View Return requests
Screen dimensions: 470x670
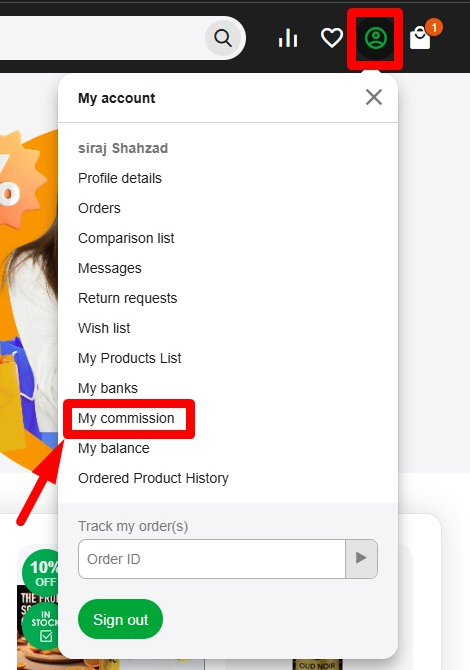point(127,298)
